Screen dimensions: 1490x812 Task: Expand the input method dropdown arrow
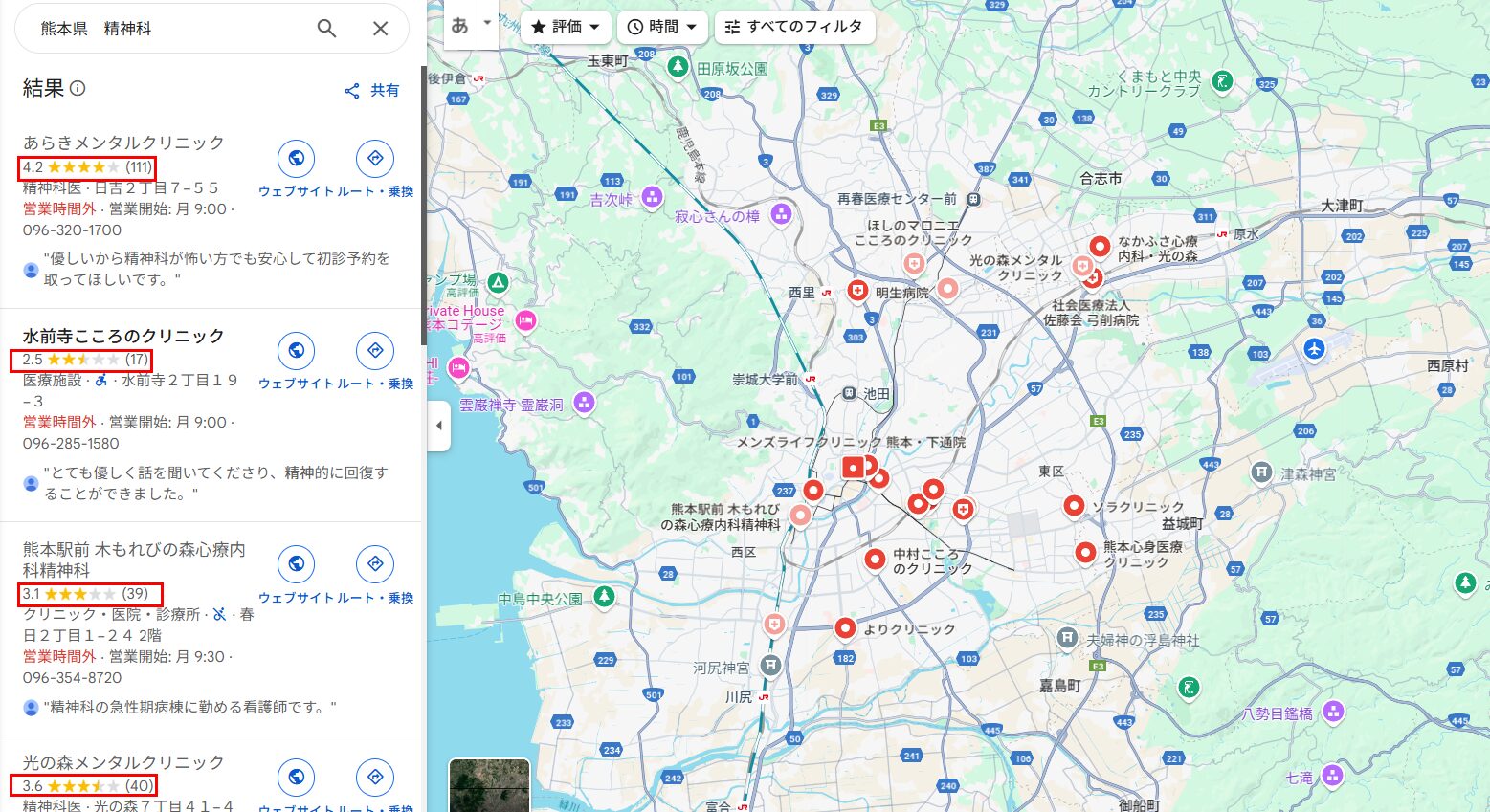click(x=488, y=23)
